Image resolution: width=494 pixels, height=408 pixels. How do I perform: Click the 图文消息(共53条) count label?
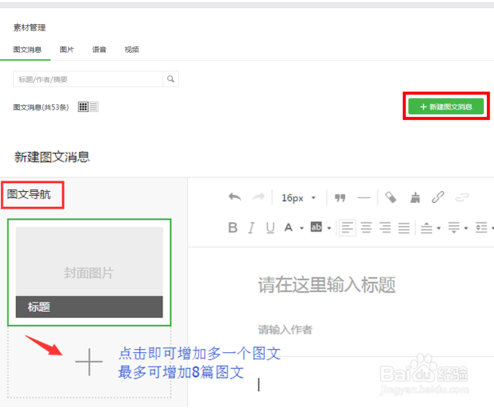[x=41, y=107]
